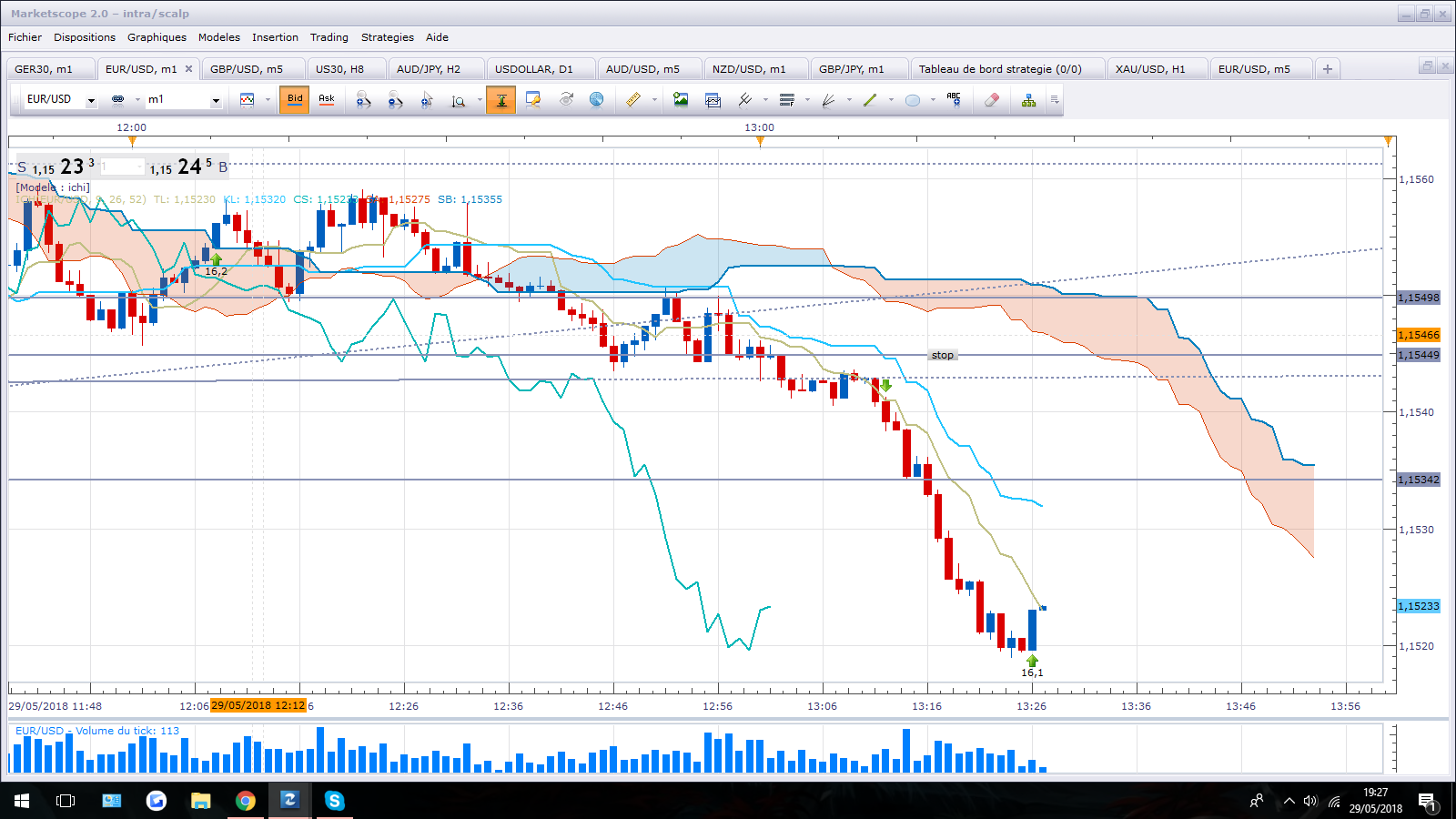Viewport: 1456px width, 819px height.
Task: Click the grey eye view icon
Action: click(566, 99)
